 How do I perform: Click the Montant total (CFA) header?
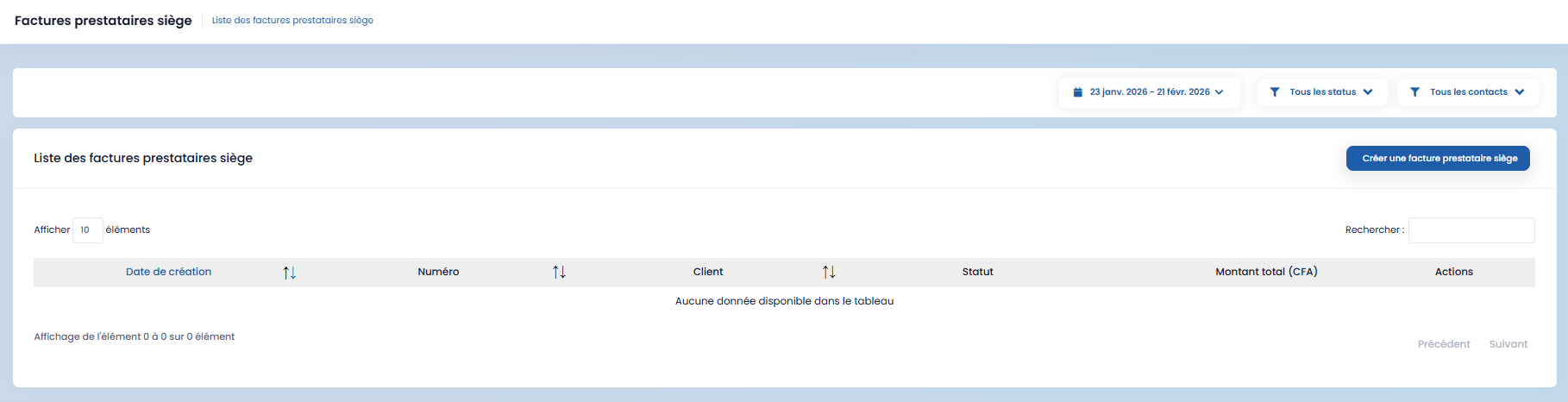1266,272
